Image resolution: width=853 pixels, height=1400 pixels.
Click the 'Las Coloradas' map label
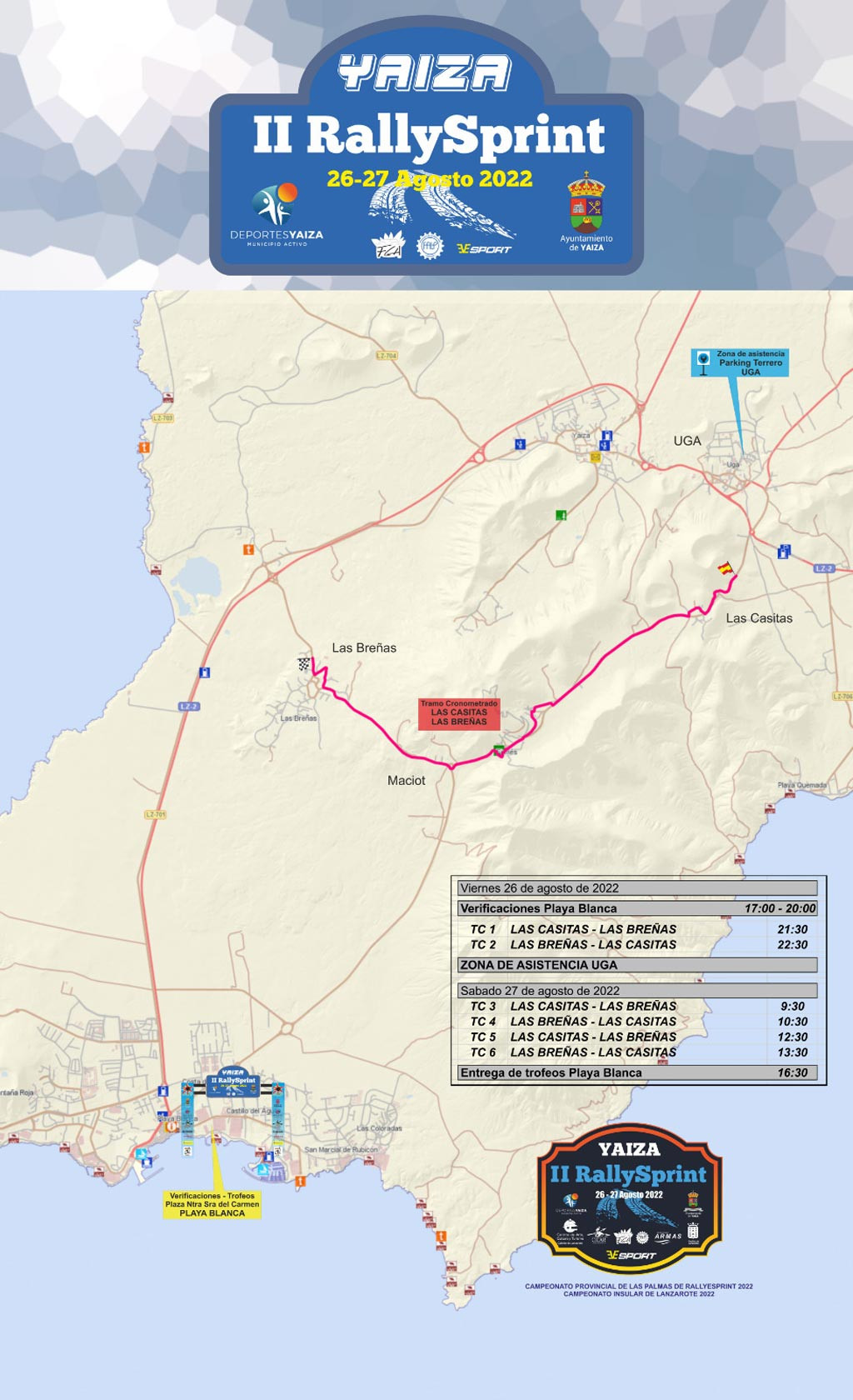point(379,1128)
